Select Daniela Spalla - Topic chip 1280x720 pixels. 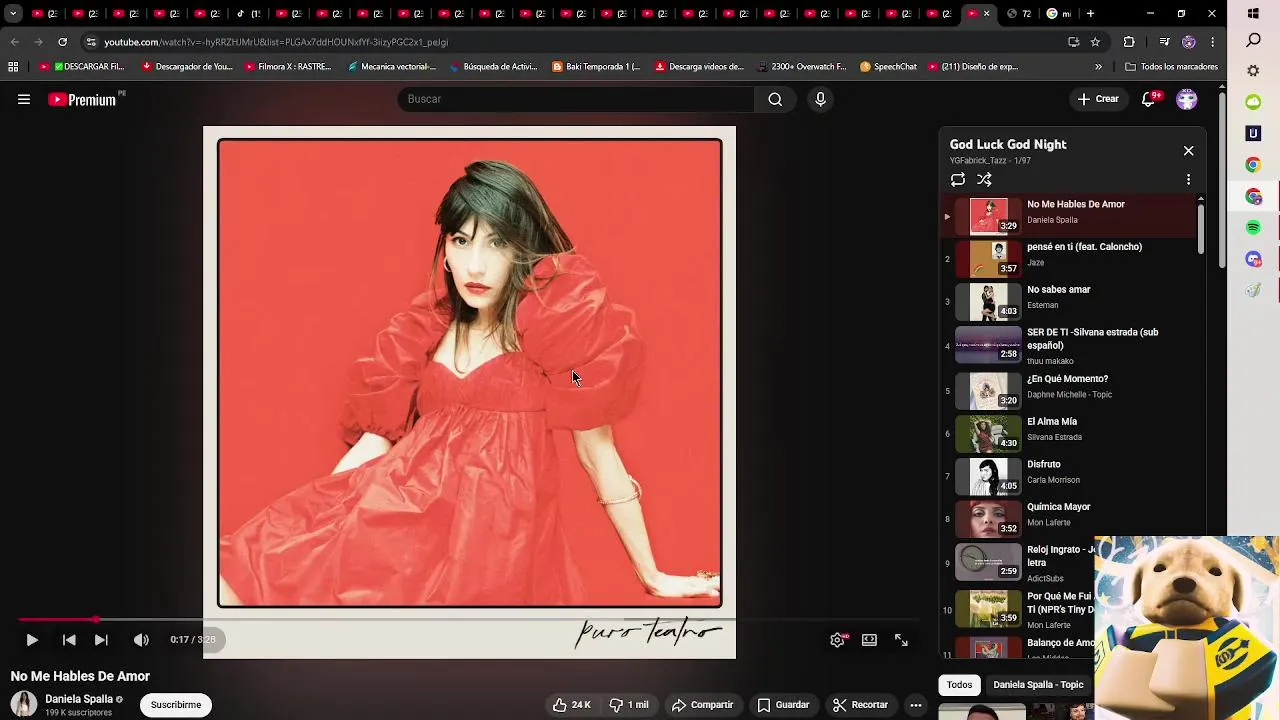coord(1038,685)
